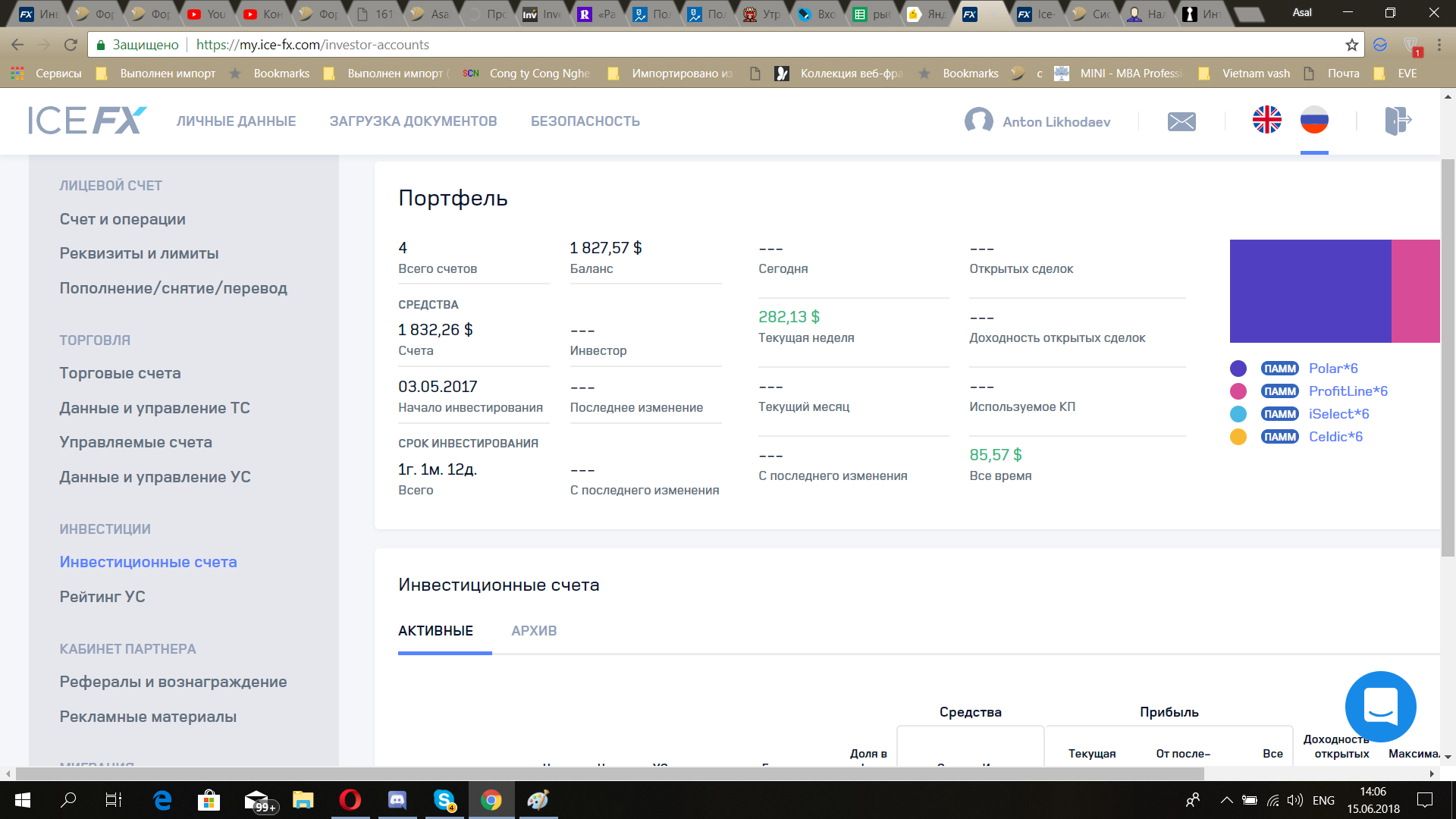Click the Chrome menu three-dots button

point(1439,45)
